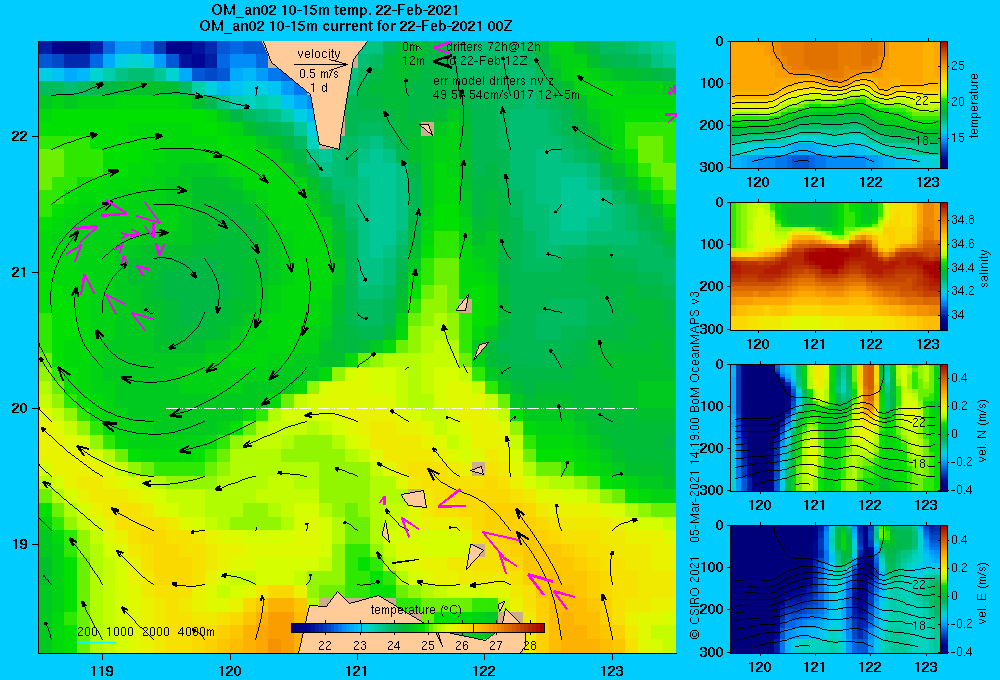Click the temperature section's vertical color bar

(x=944, y=105)
